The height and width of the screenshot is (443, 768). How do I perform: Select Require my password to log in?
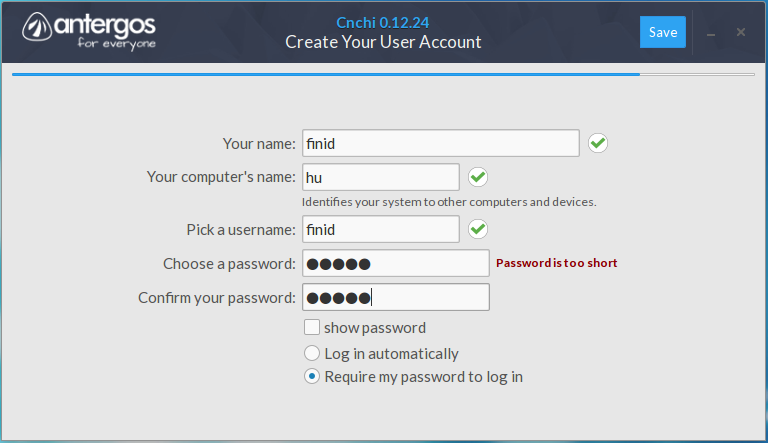click(312, 376)
